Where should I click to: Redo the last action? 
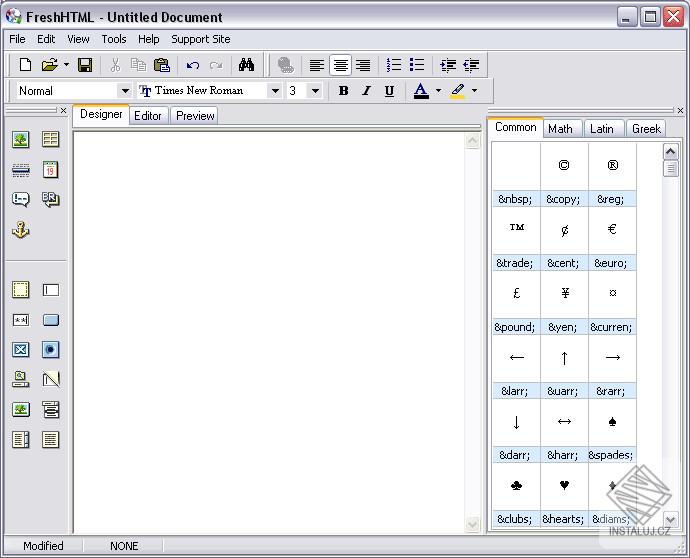[x=216, y=66]
